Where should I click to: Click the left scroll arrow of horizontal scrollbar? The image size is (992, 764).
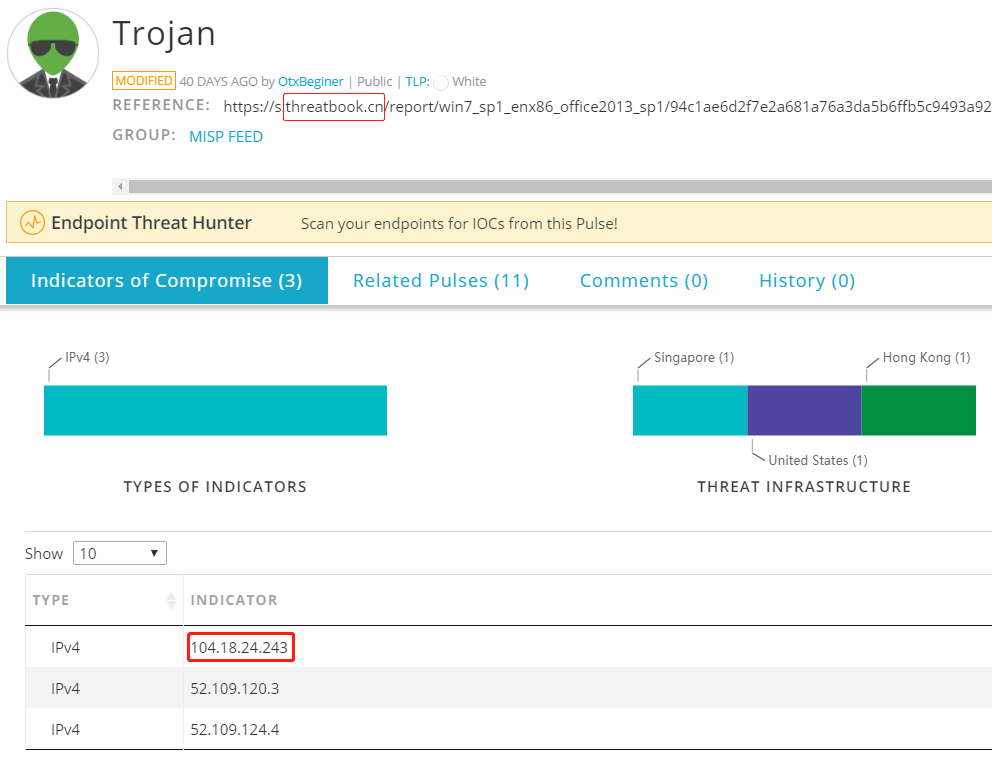pos(120,187)
